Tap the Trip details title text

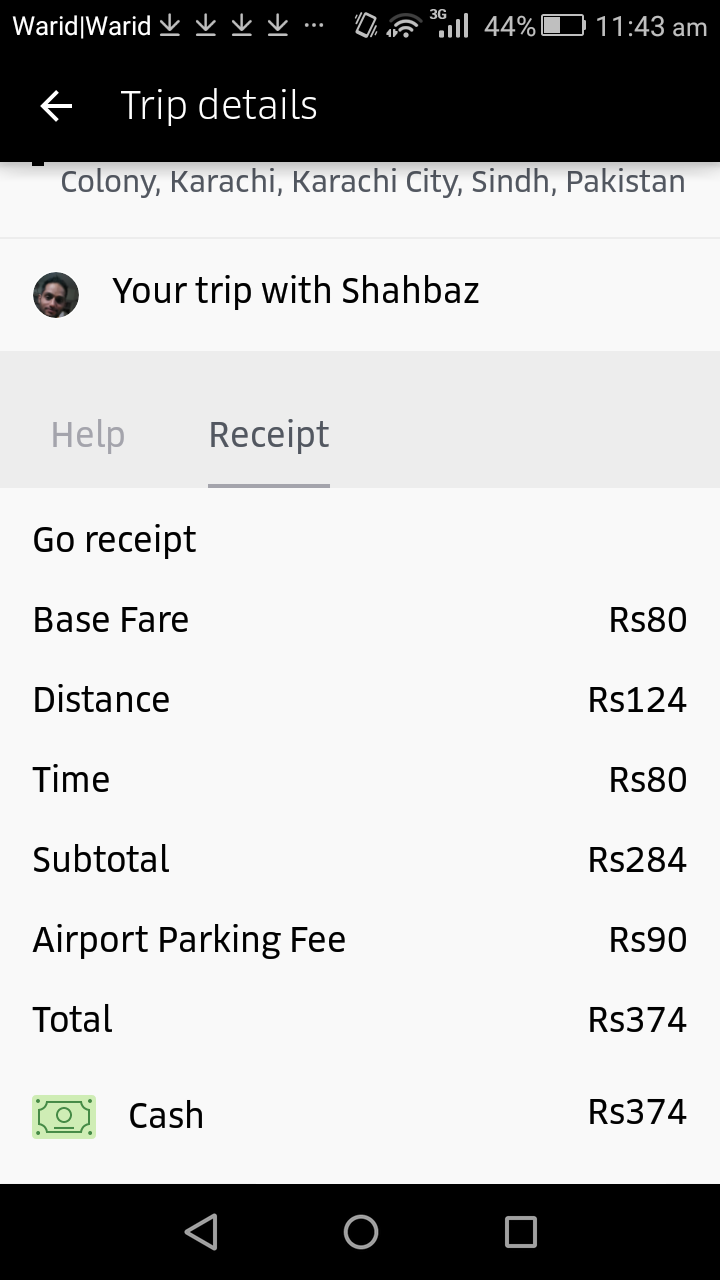pyautogui.click(x=219, y=106)
